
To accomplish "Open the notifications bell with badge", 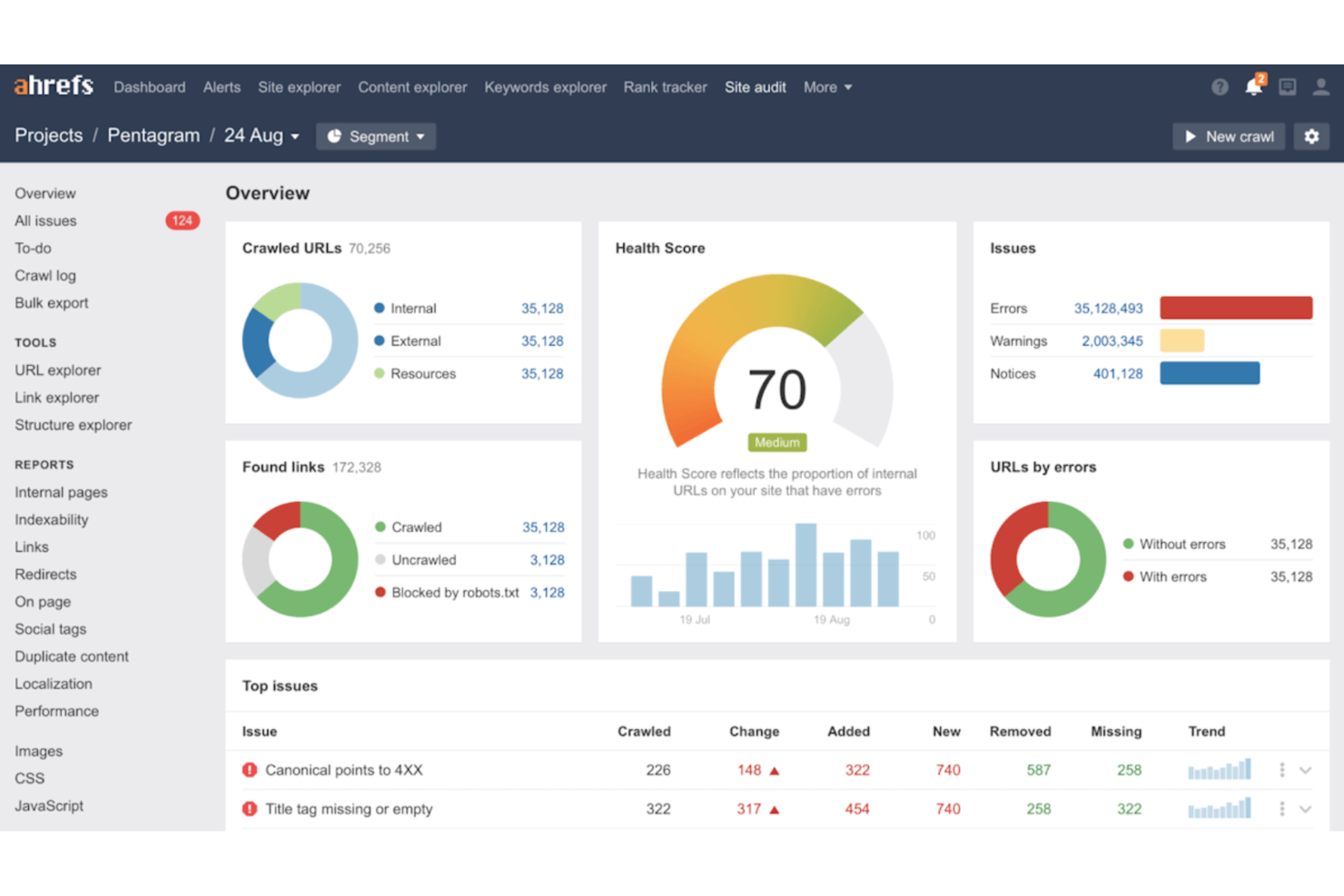I will (1253, 87).
